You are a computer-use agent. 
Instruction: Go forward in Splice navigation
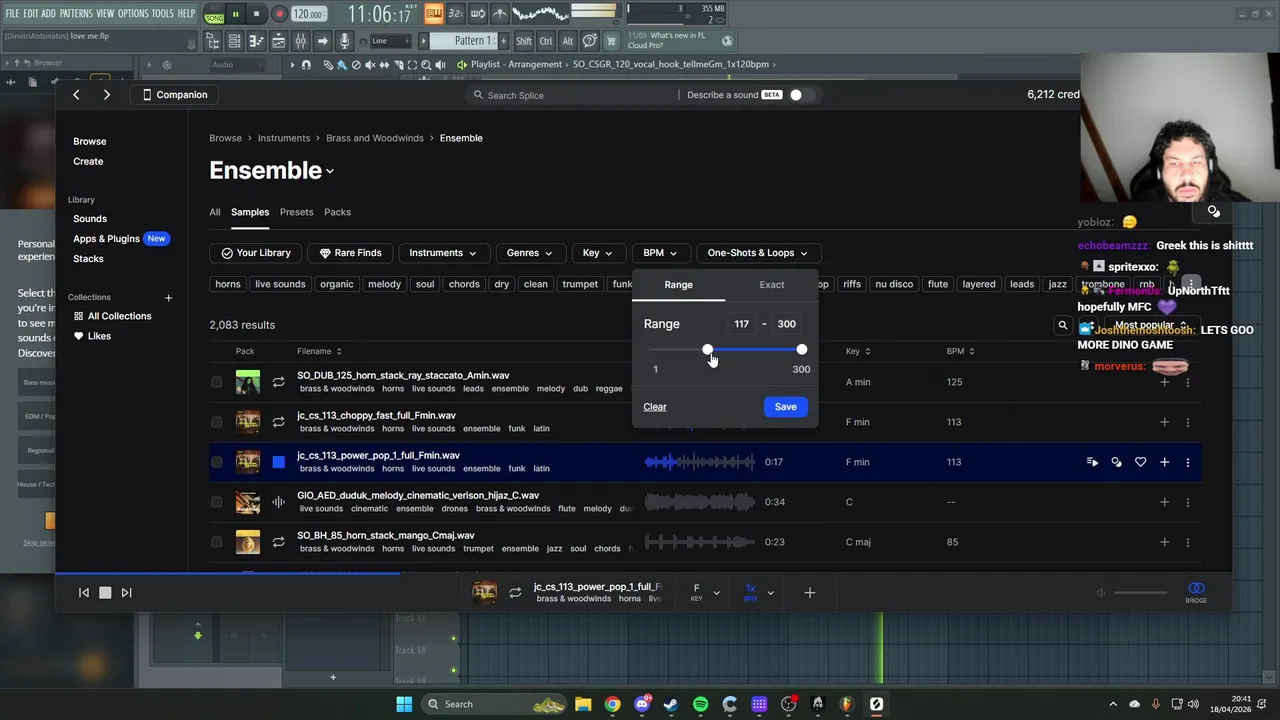106,95
